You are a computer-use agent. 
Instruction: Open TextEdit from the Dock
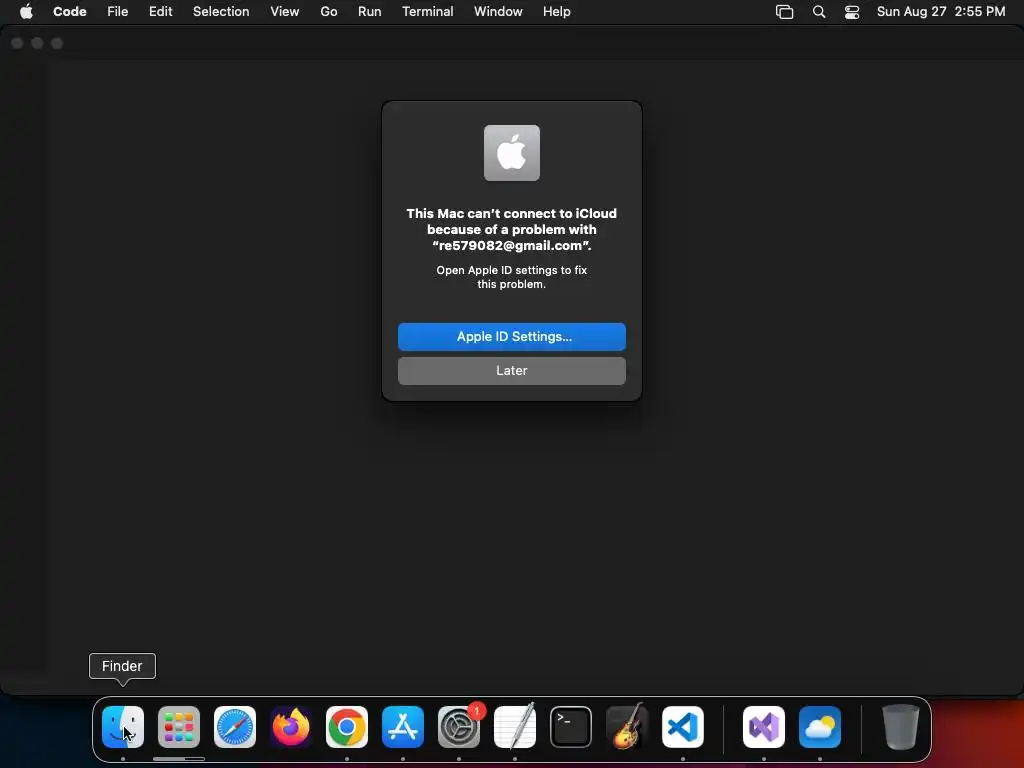click(515, 727)
